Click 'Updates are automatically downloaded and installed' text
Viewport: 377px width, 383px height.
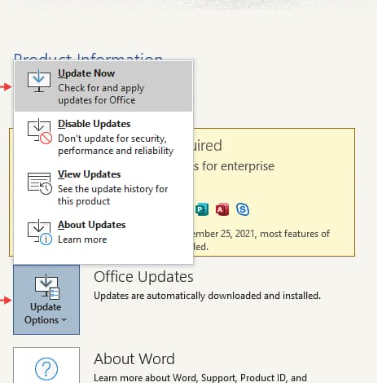(x=207, y=296)
